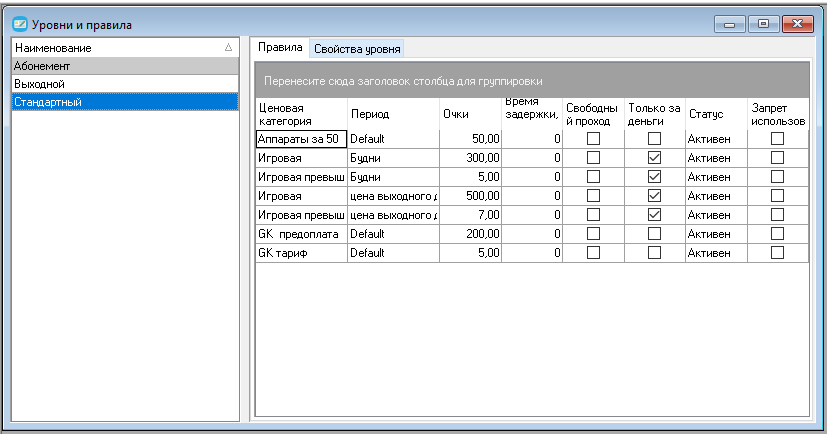
Task: Click the 50,00 points value
Action: (470, 139)
